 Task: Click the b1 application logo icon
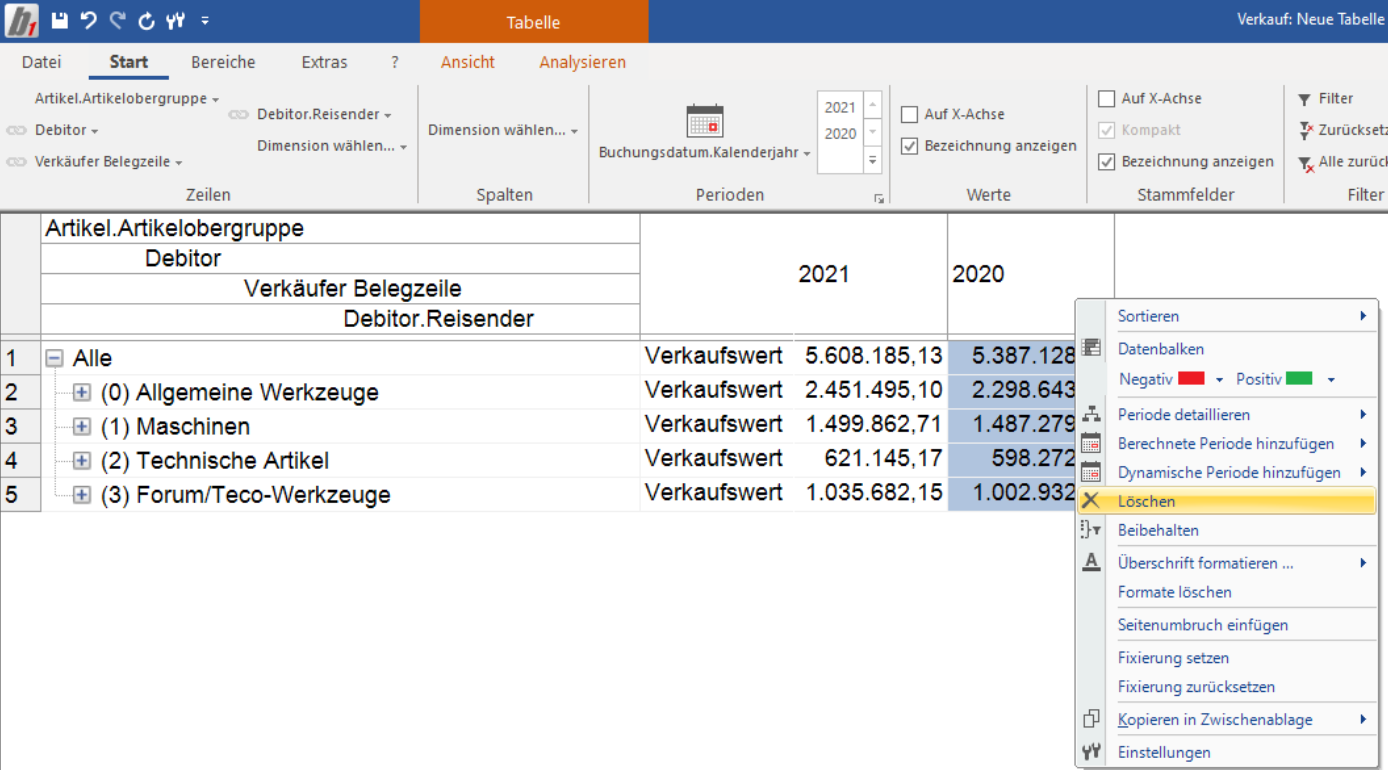tap(22, 20)
